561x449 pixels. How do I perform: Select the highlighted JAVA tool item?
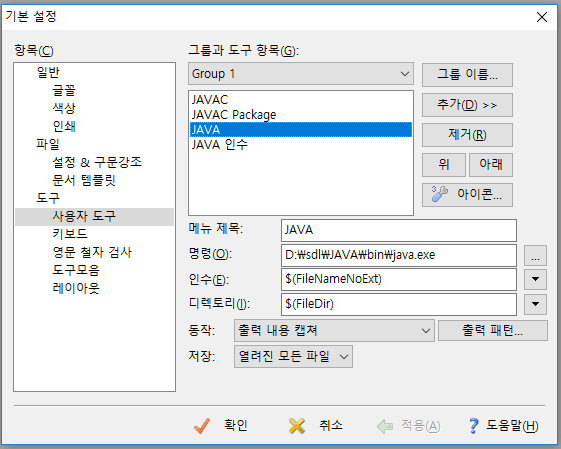301,130
